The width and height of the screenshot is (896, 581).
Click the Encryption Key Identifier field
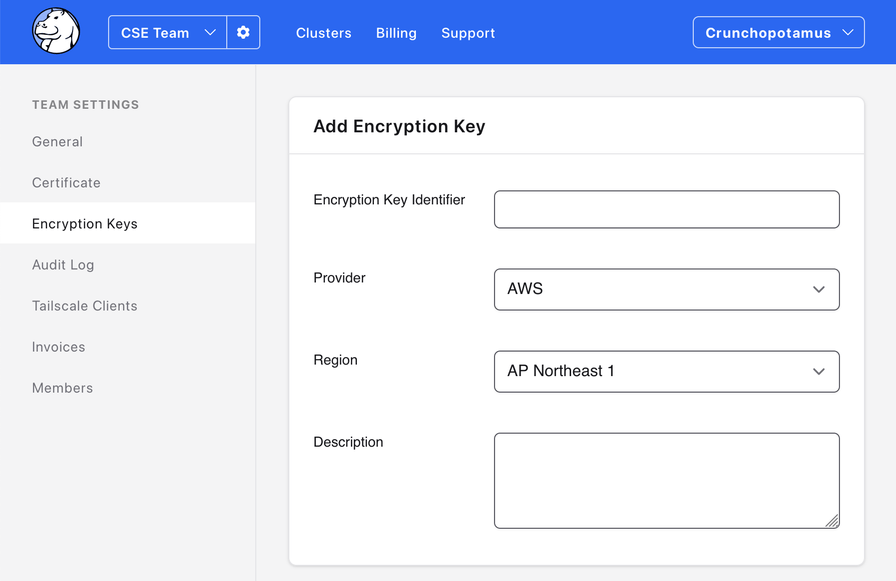(667, 209)
